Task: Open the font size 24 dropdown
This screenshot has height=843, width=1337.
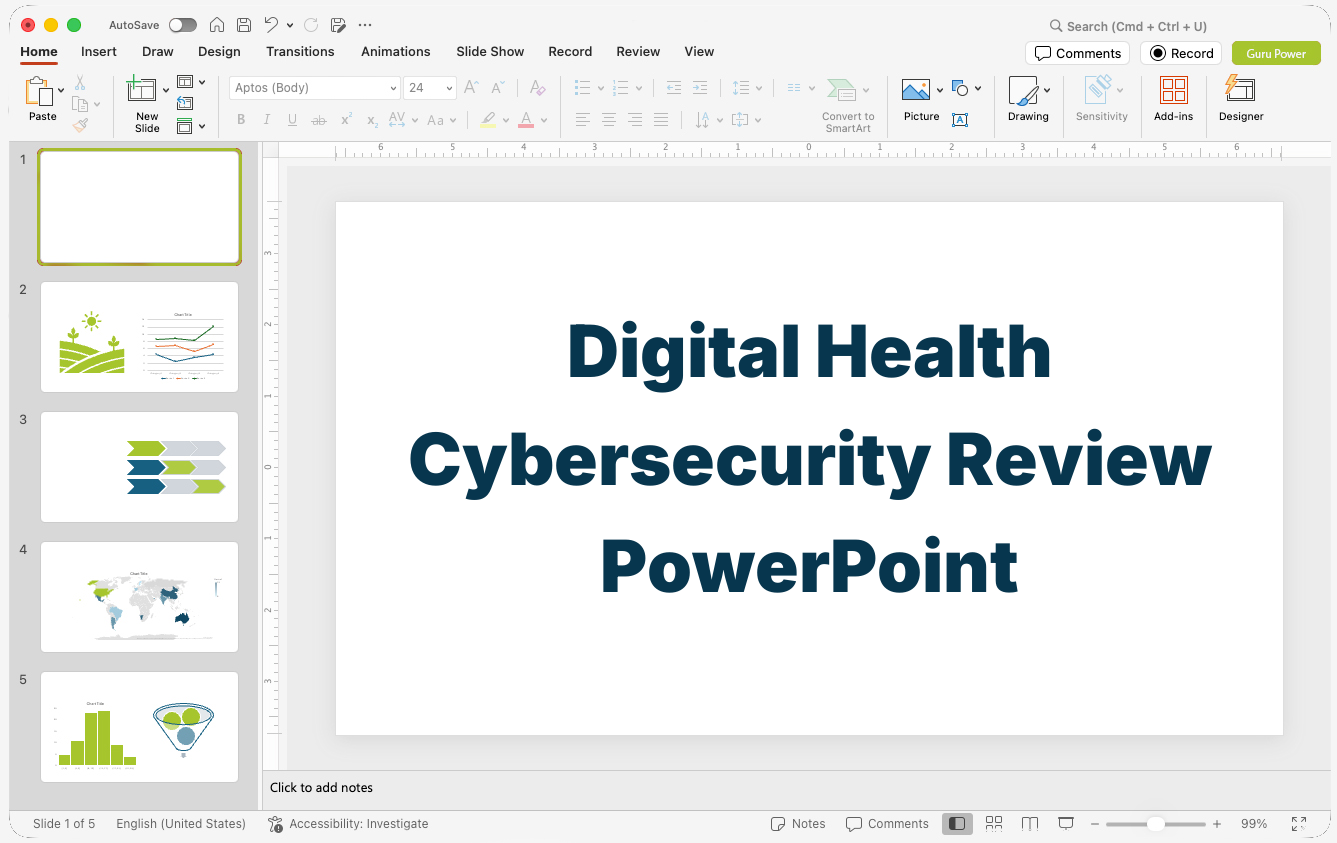Action: [x=430, y=88]
